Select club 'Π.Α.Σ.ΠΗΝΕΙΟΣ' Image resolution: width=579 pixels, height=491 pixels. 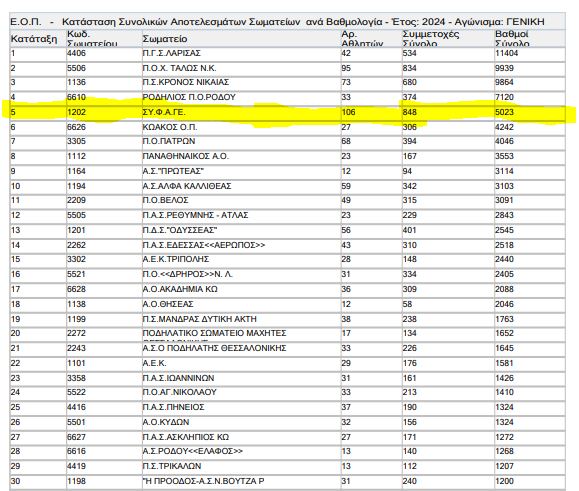(x=174, y=408)
